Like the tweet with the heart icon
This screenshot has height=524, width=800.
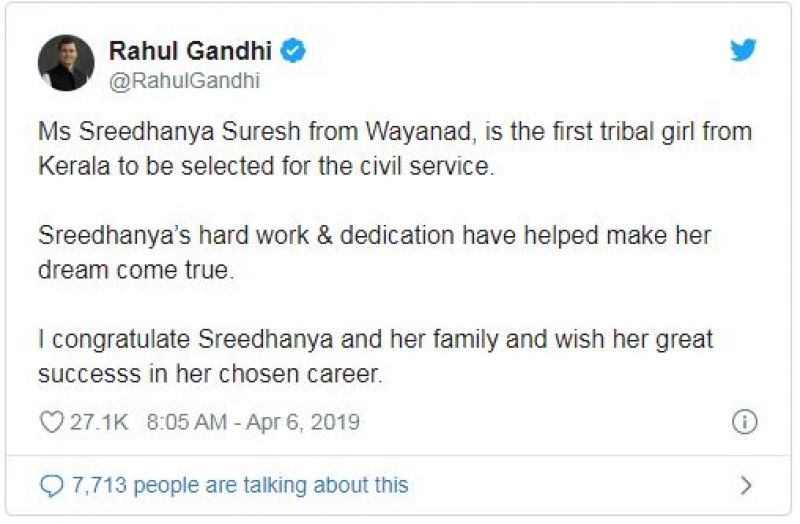coord(51,422)
